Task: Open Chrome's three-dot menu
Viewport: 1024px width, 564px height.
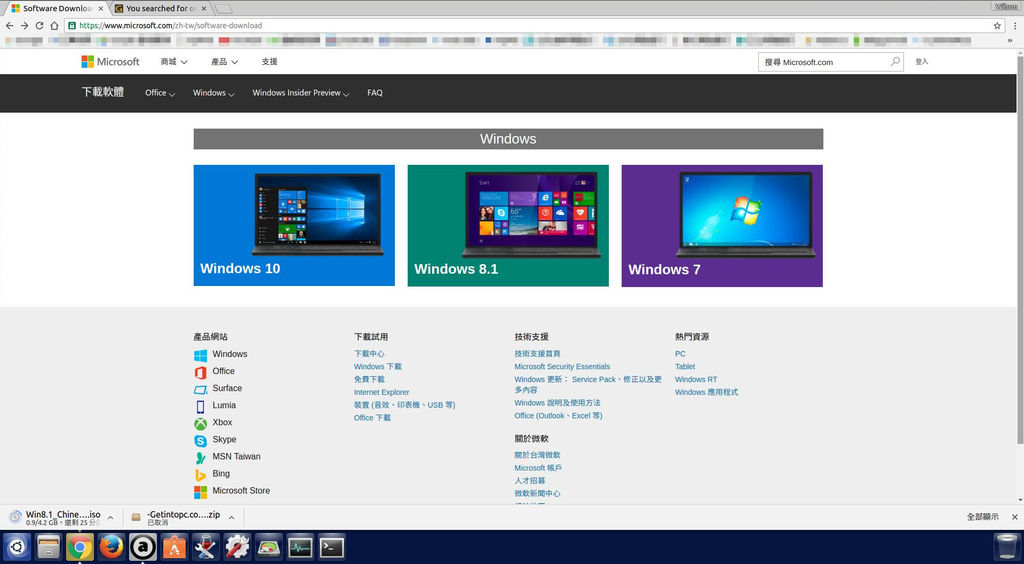Action: 1015,25
